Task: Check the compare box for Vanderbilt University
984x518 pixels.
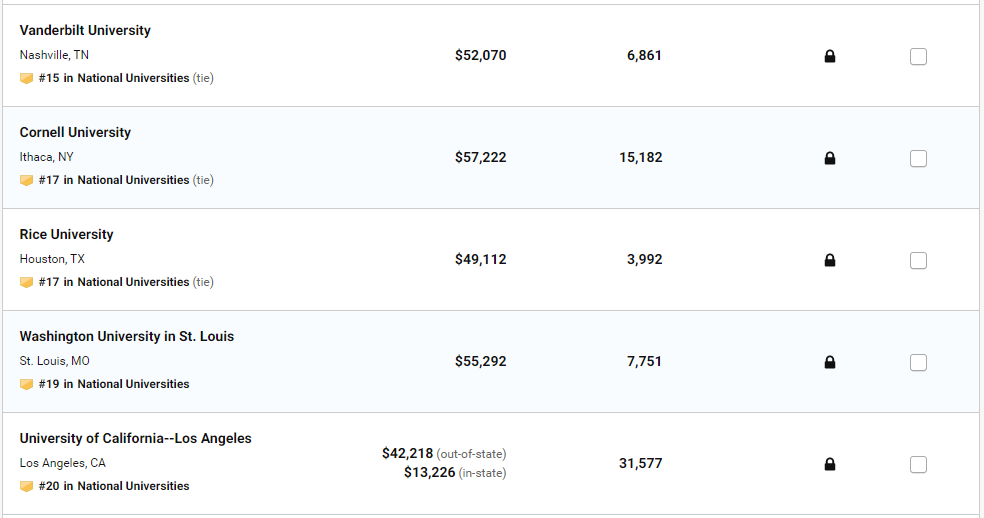Action: tap(918, 56)
